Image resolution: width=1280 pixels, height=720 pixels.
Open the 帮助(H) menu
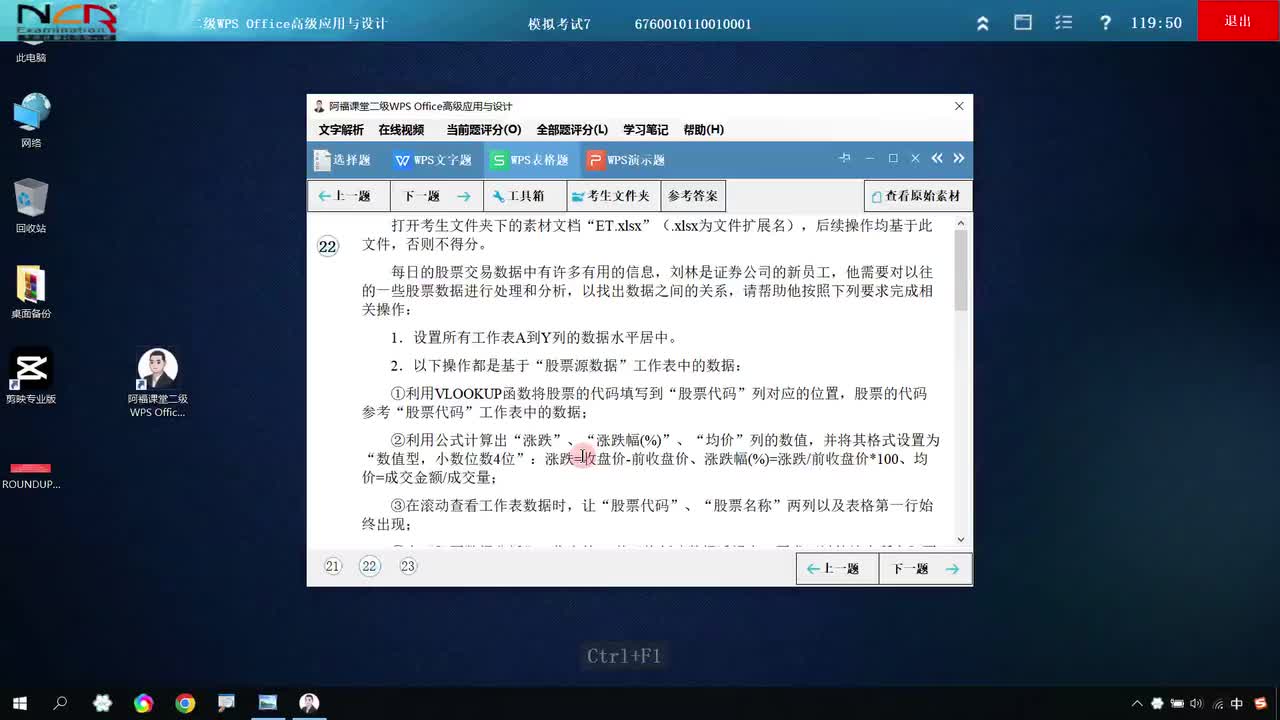(704, 130)
